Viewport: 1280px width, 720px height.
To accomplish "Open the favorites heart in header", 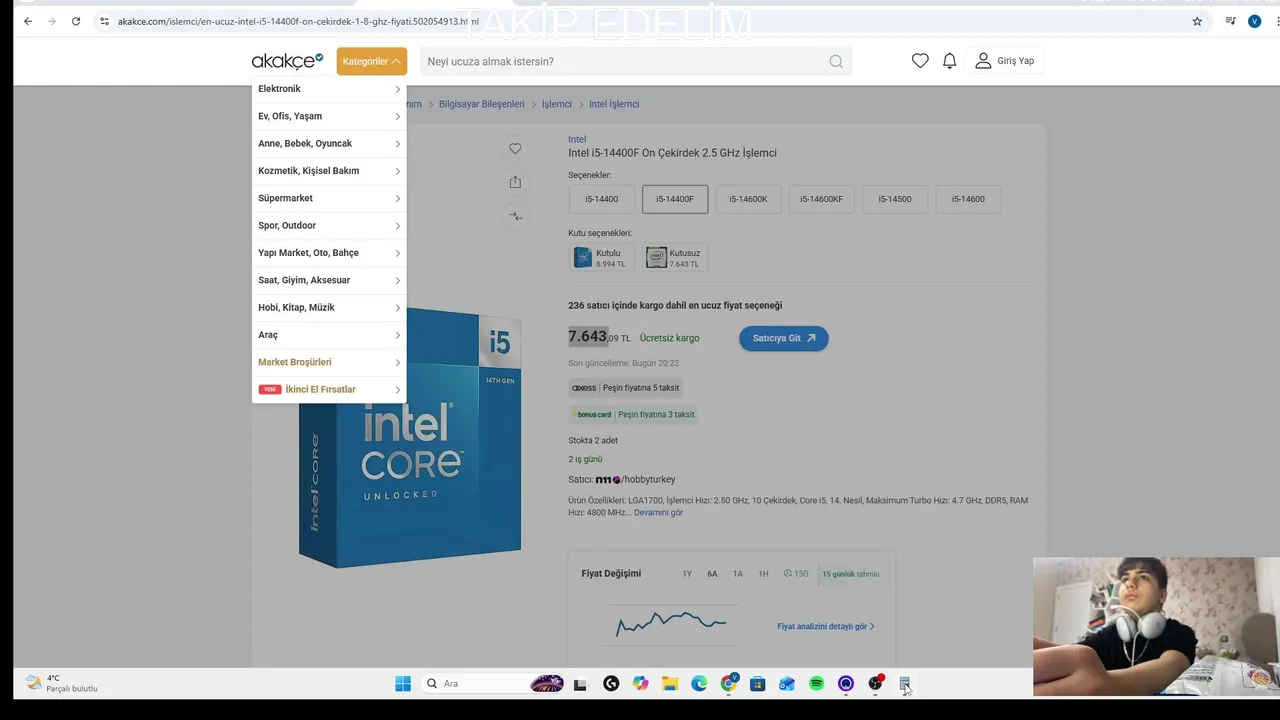I will tap(920, 61).
